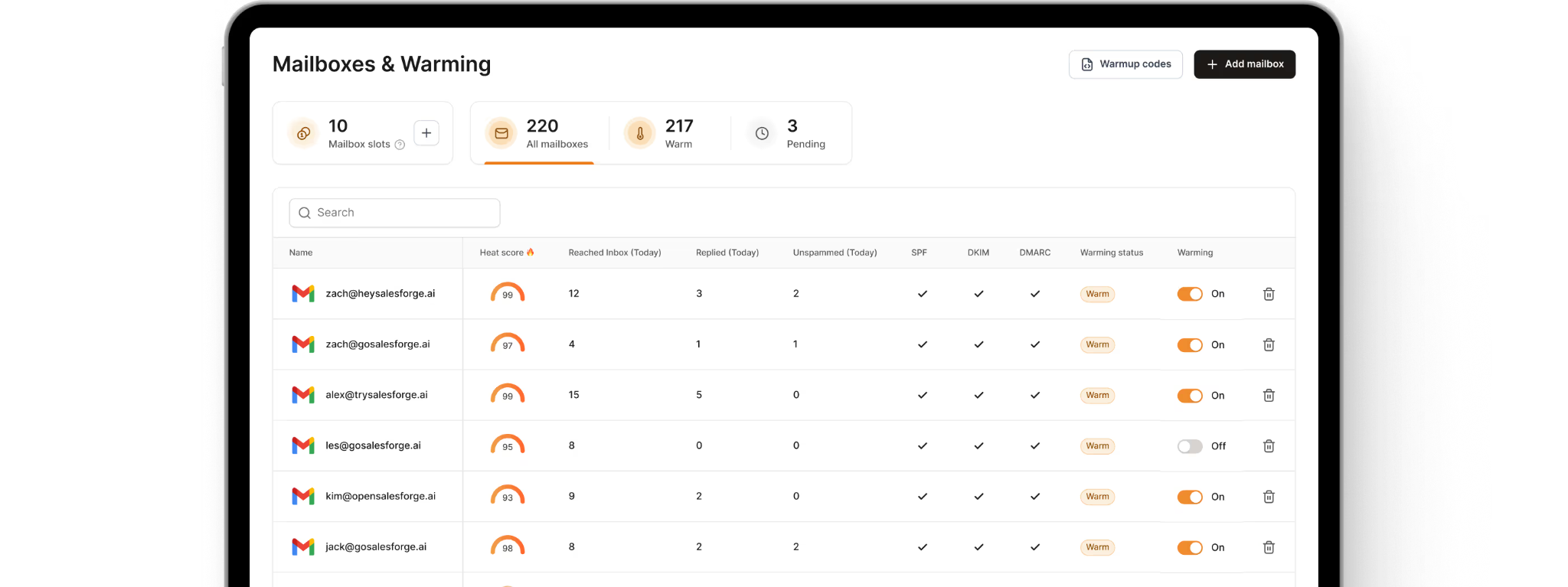Click the Warm status badge for zach@heysalesforge.ai
Viewport: 1568px width, 587px height.
click(1097, 294)
